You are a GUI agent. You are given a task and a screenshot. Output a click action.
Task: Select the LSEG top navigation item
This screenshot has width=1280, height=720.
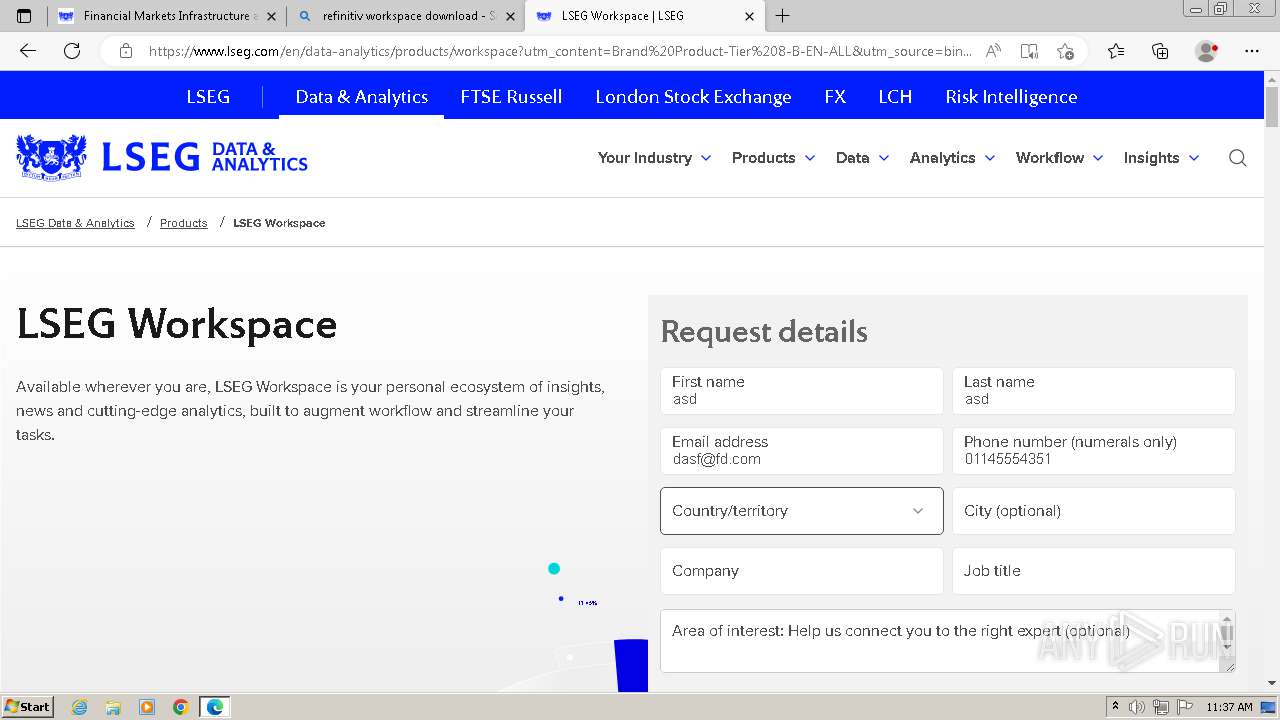[208, 97]
